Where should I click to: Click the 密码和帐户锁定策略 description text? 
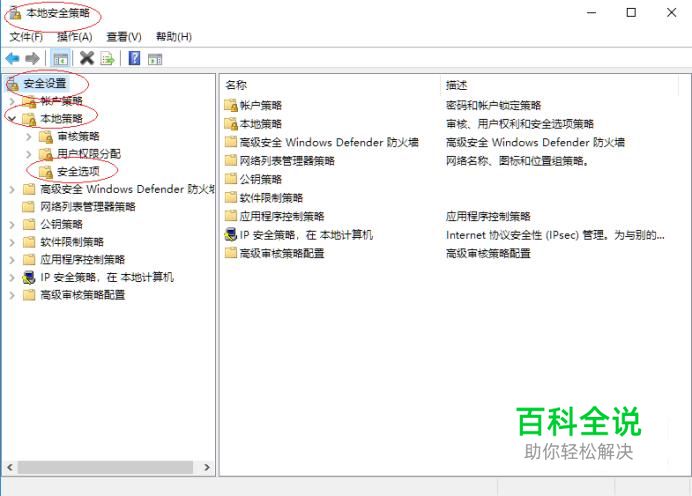pos(493,105)
